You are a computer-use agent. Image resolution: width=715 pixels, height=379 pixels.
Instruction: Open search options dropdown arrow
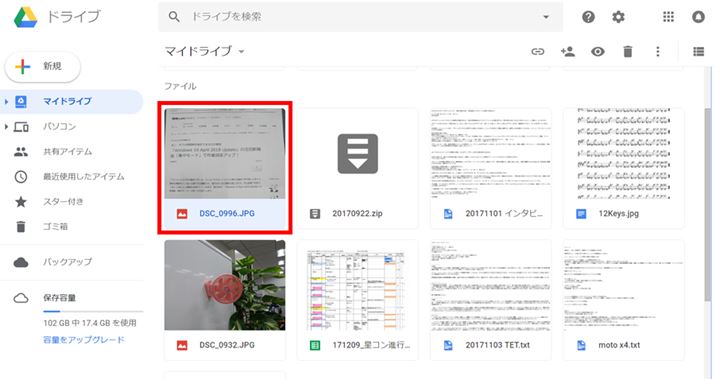[x=546, y=17]
